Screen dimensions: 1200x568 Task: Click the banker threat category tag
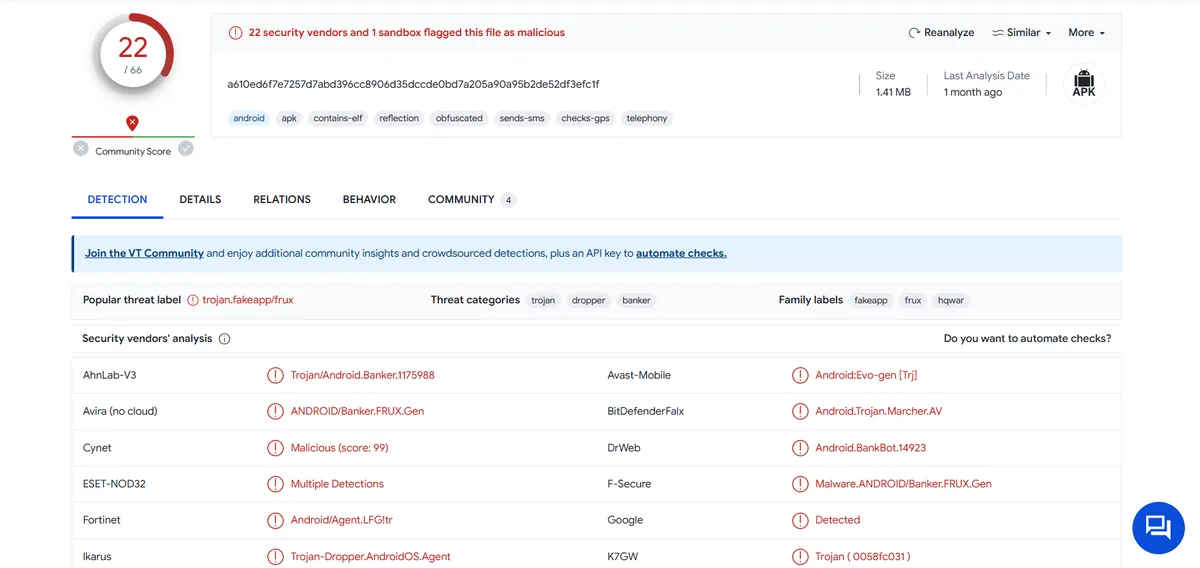point(636,300)
